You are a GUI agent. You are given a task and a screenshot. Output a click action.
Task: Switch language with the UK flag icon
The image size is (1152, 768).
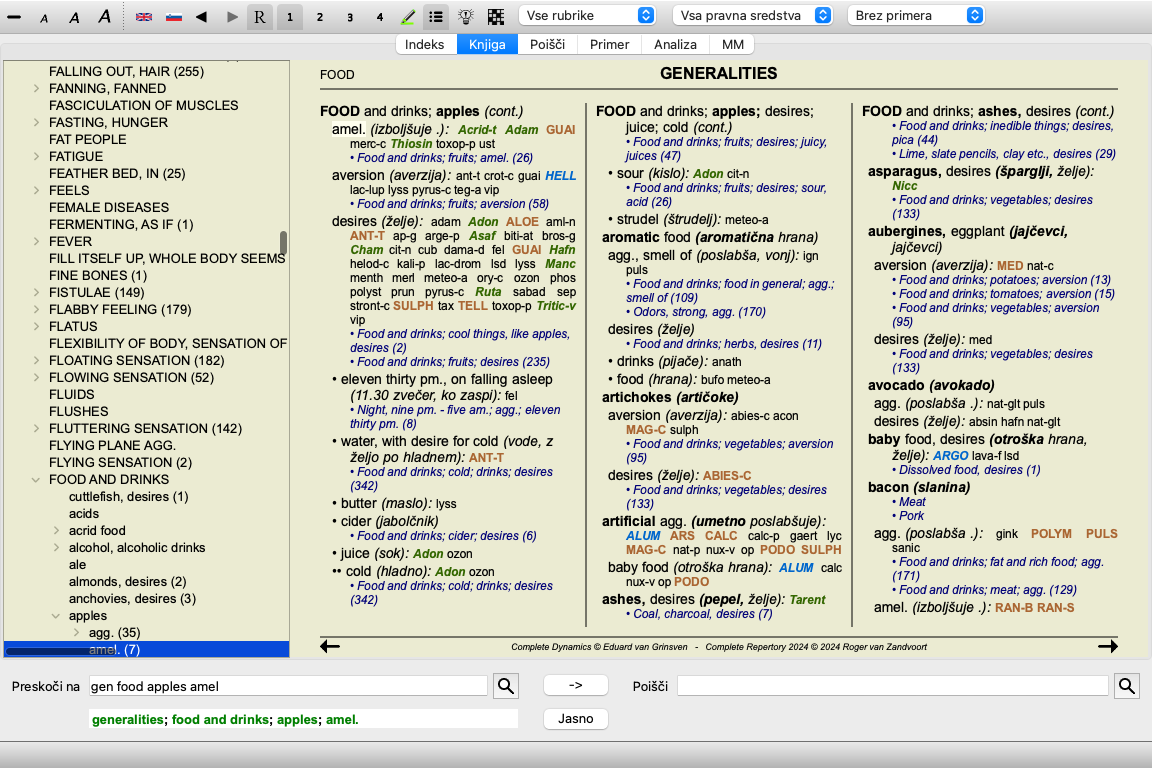pos(144,17)
